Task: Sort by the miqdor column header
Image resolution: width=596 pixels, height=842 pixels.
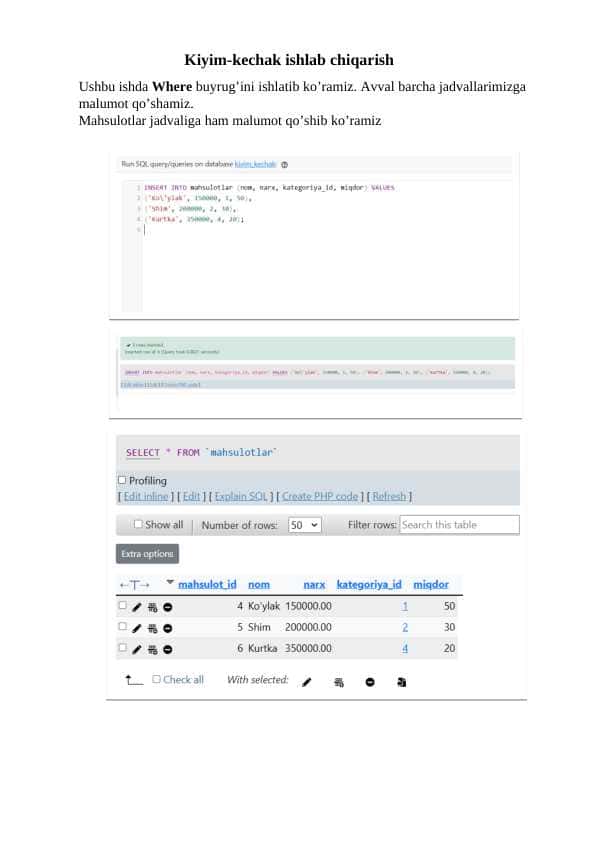Action: click(431, 584)
